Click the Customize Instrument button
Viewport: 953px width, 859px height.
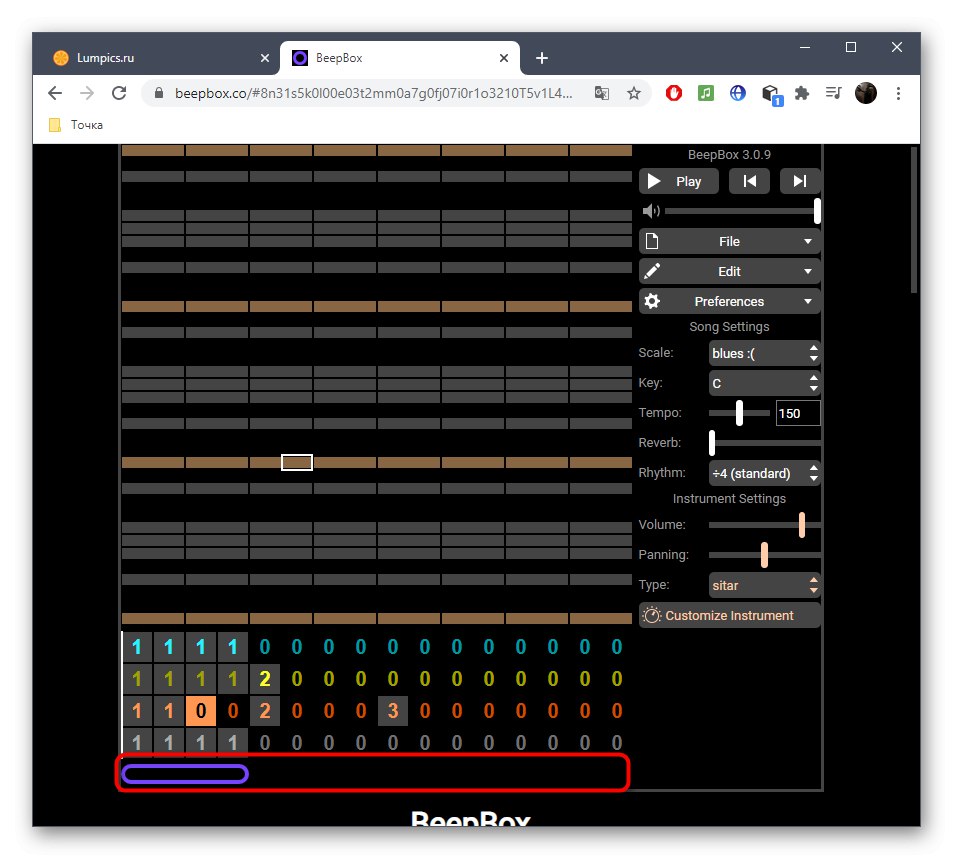[x=729, y=615]
